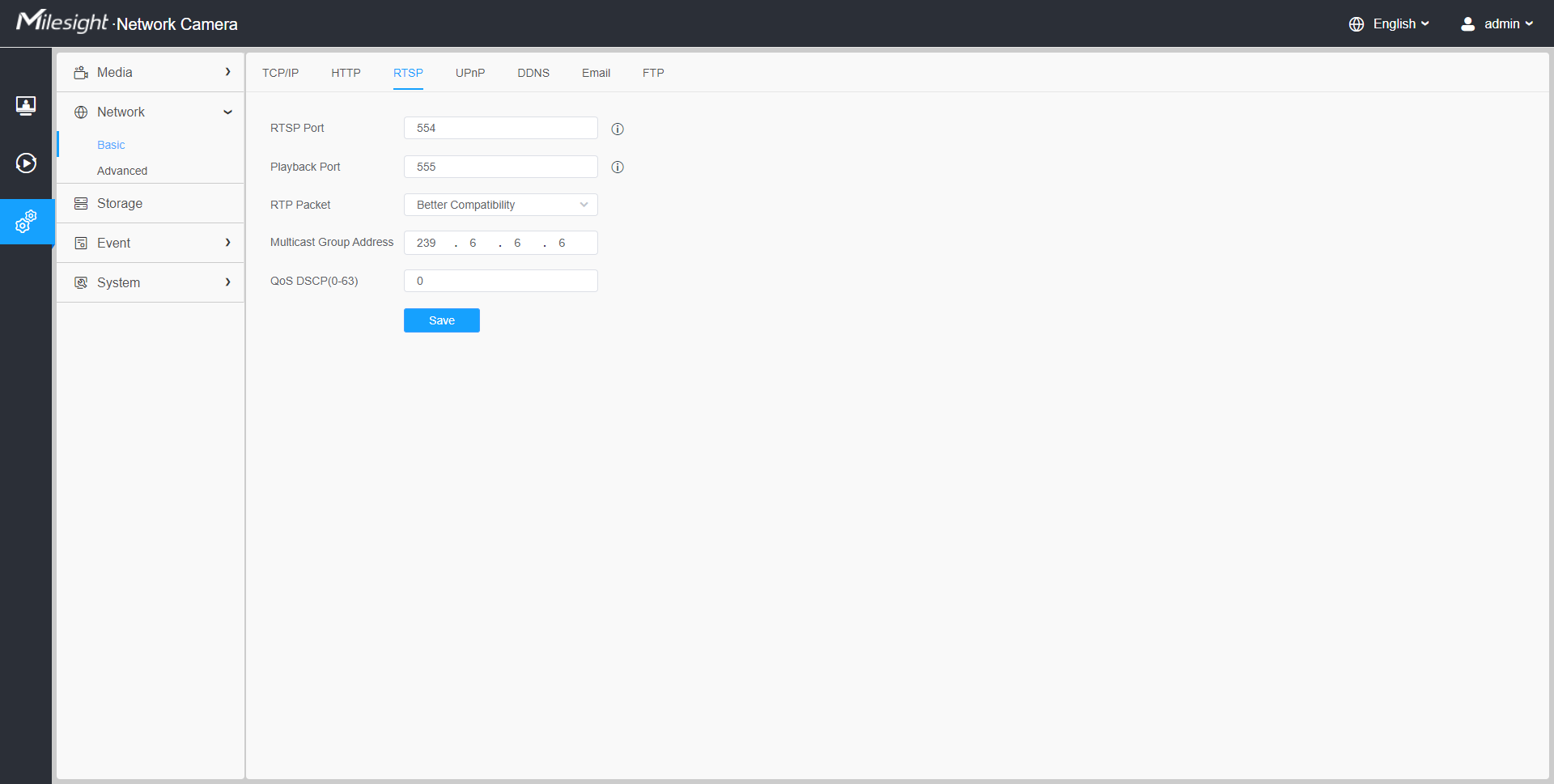Click the QoS DSCP input field
Image resolution: width=1554 pixels, height=784 pixels.
500,281
